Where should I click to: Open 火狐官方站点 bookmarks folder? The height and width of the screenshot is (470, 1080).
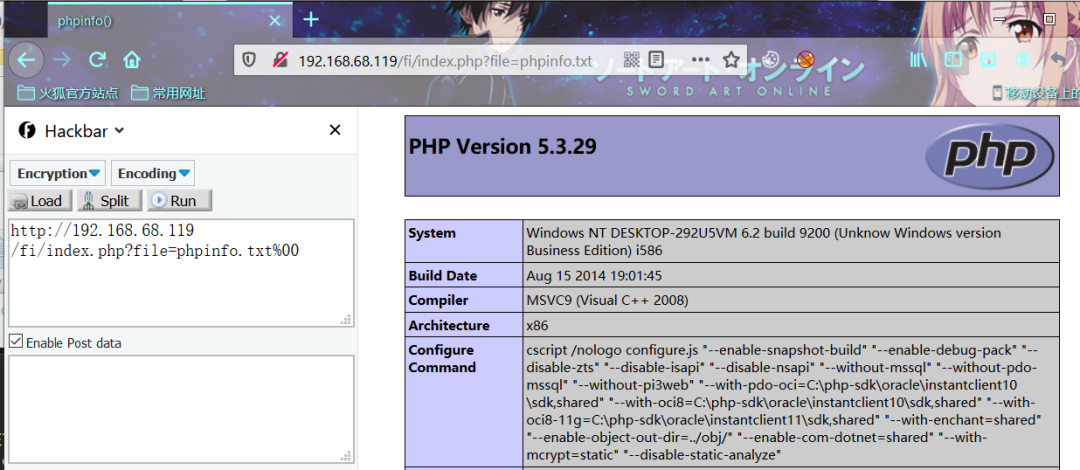click(x=67, y=93)
